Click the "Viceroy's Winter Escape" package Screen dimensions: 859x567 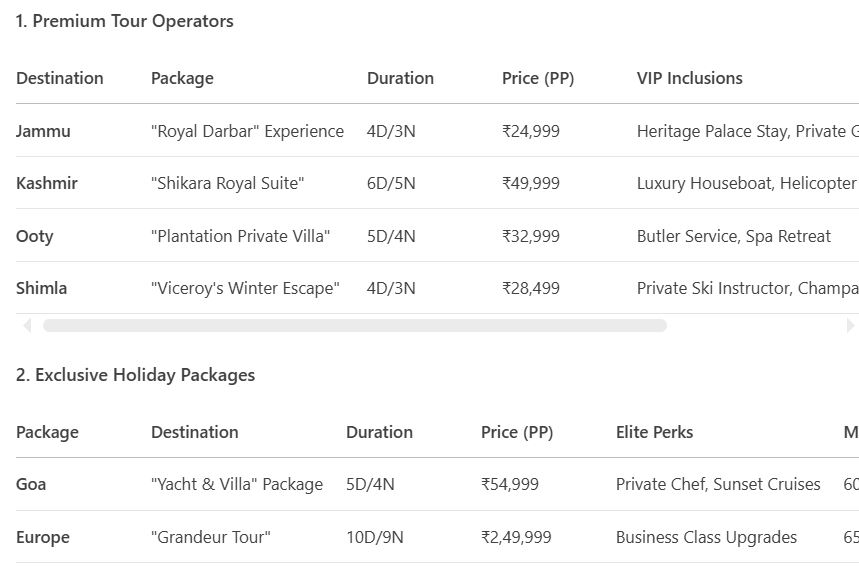(245, 288)
